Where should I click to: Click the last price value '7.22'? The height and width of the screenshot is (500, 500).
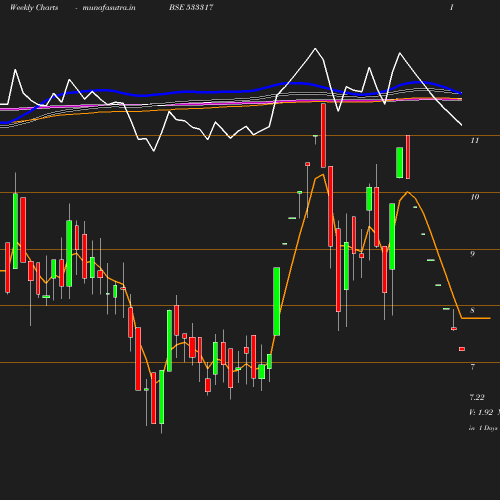(x=477, y=397)
